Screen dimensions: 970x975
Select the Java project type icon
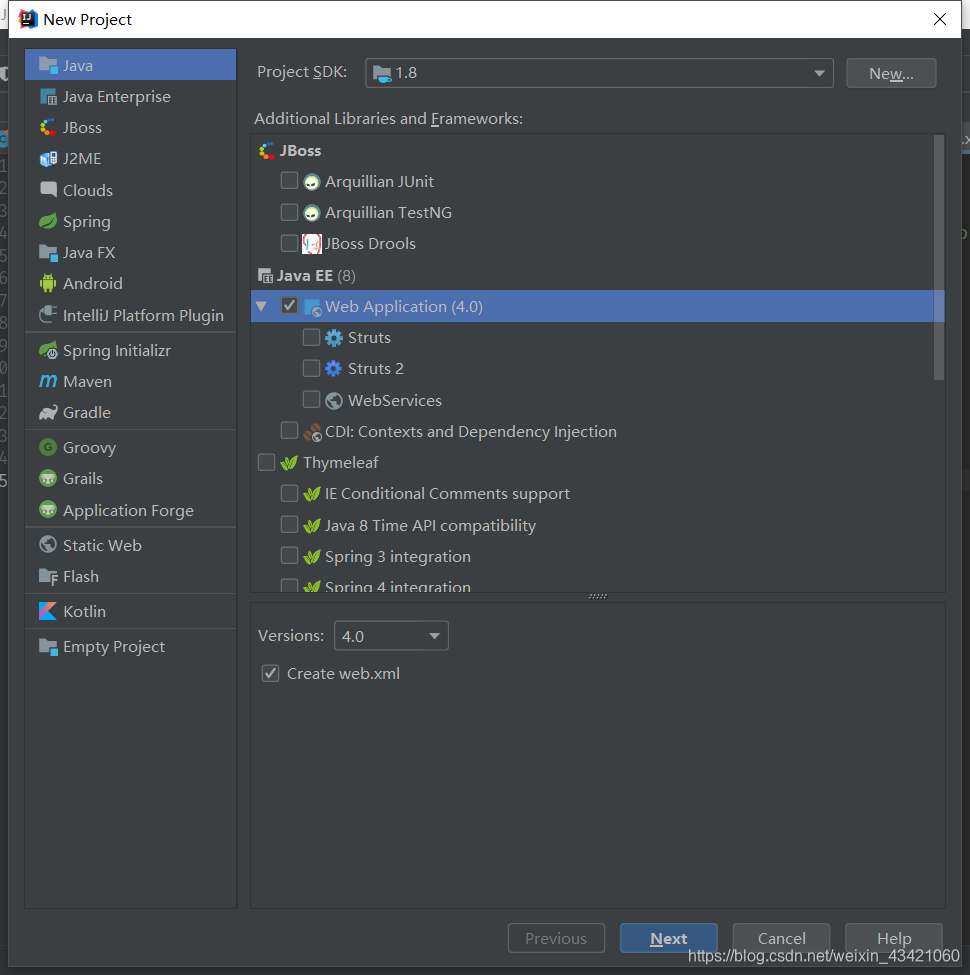48,65
